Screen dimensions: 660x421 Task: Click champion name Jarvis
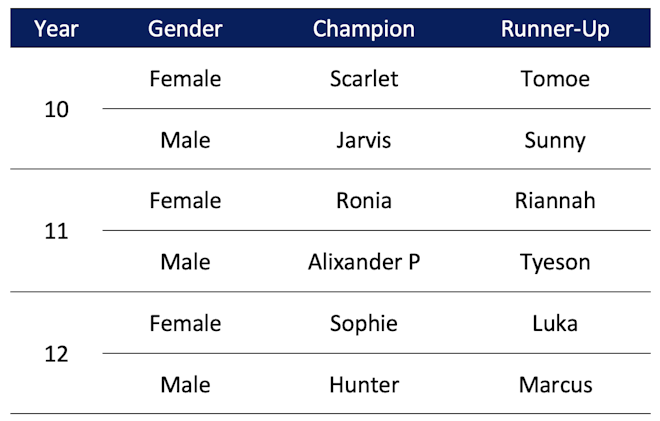pos(364,140)
